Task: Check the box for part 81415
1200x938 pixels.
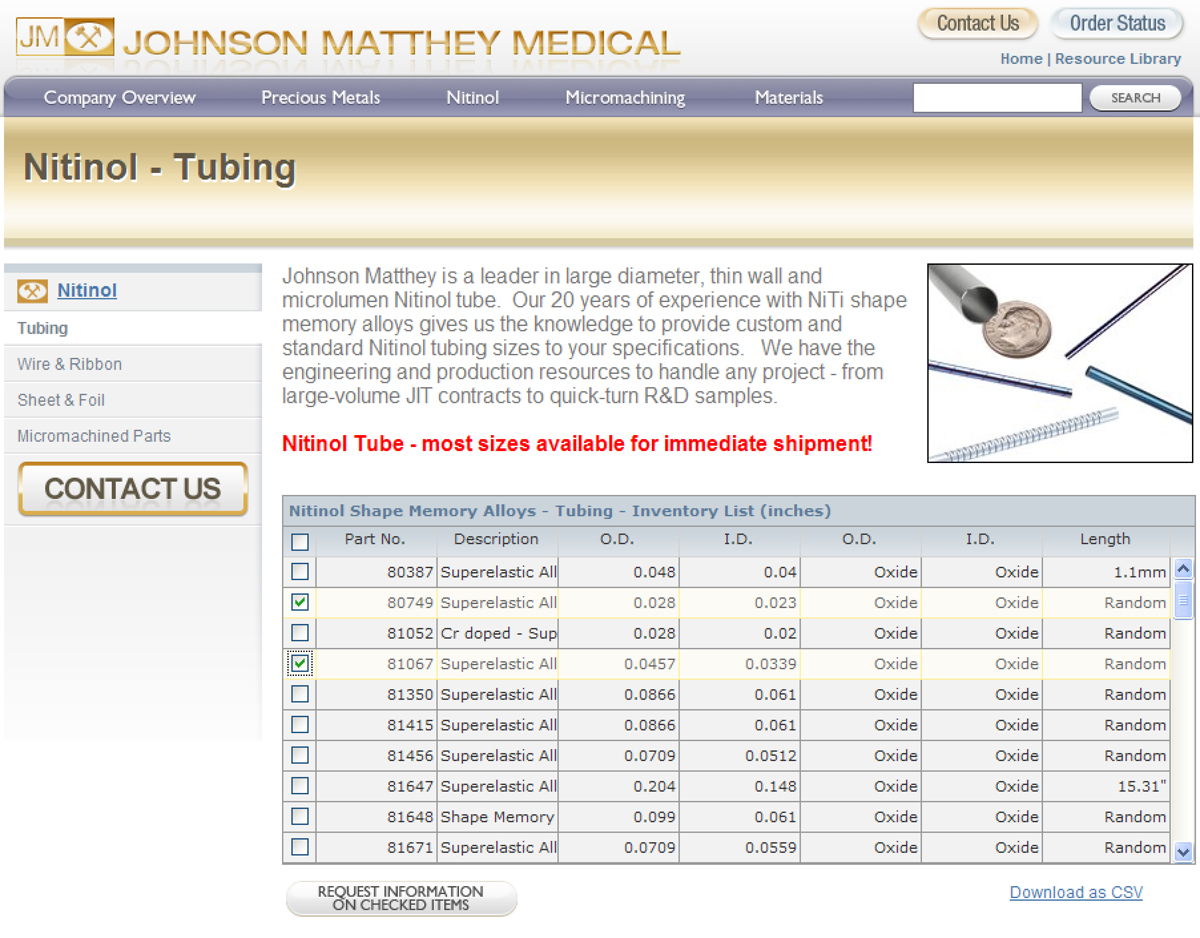Action: [x=300, y=725]
